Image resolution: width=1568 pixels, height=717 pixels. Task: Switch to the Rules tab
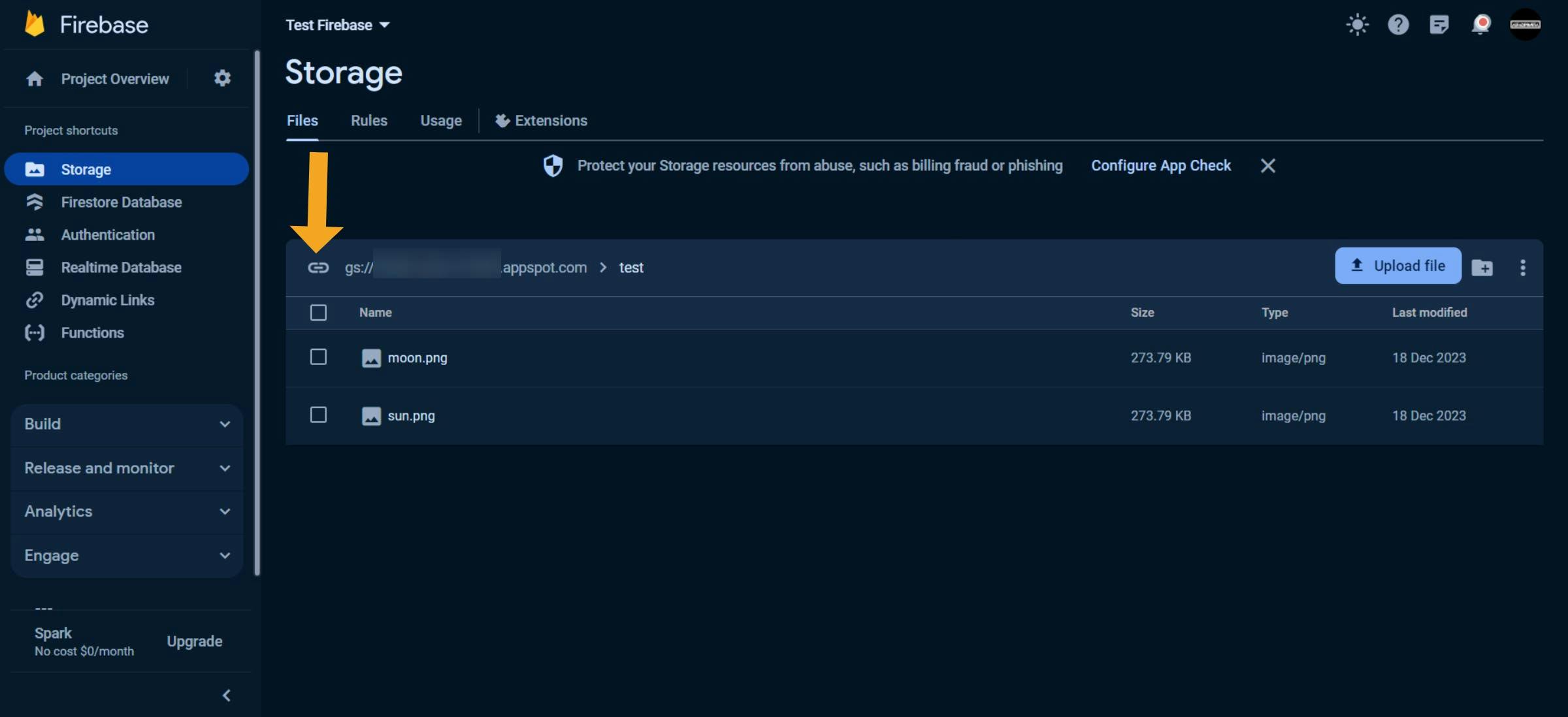click(x=368, y=121)
